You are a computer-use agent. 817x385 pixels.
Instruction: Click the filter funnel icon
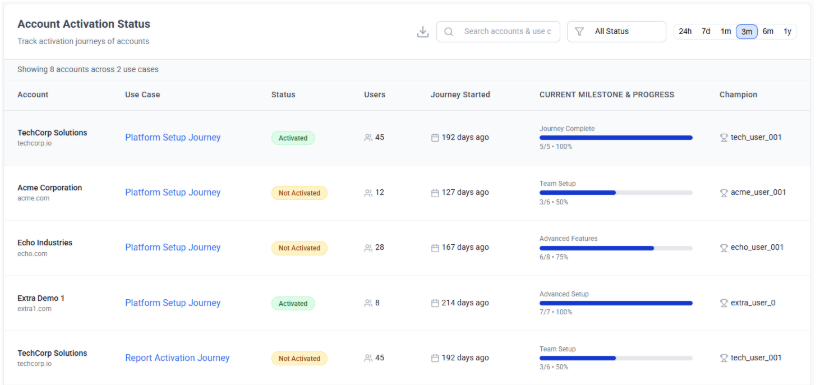coord(579,32)
